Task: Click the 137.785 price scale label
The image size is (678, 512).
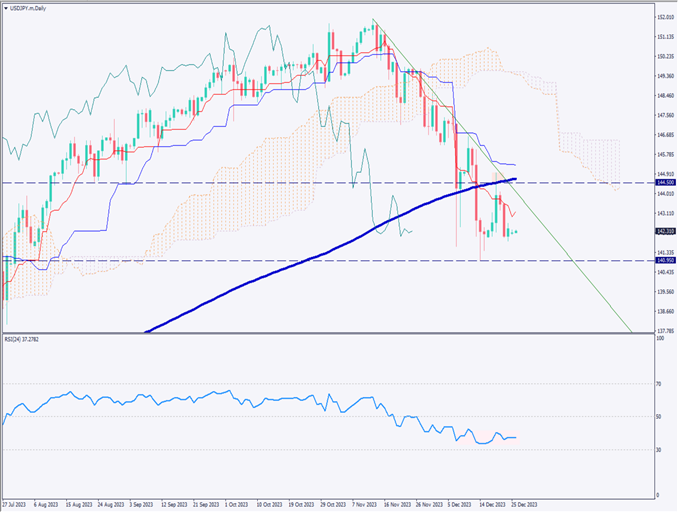Action: click(663, 330)
